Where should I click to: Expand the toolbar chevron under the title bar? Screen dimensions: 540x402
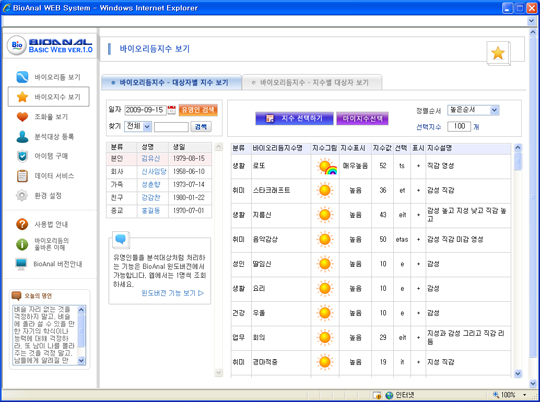pyautogui.click(x=531, y=21)
